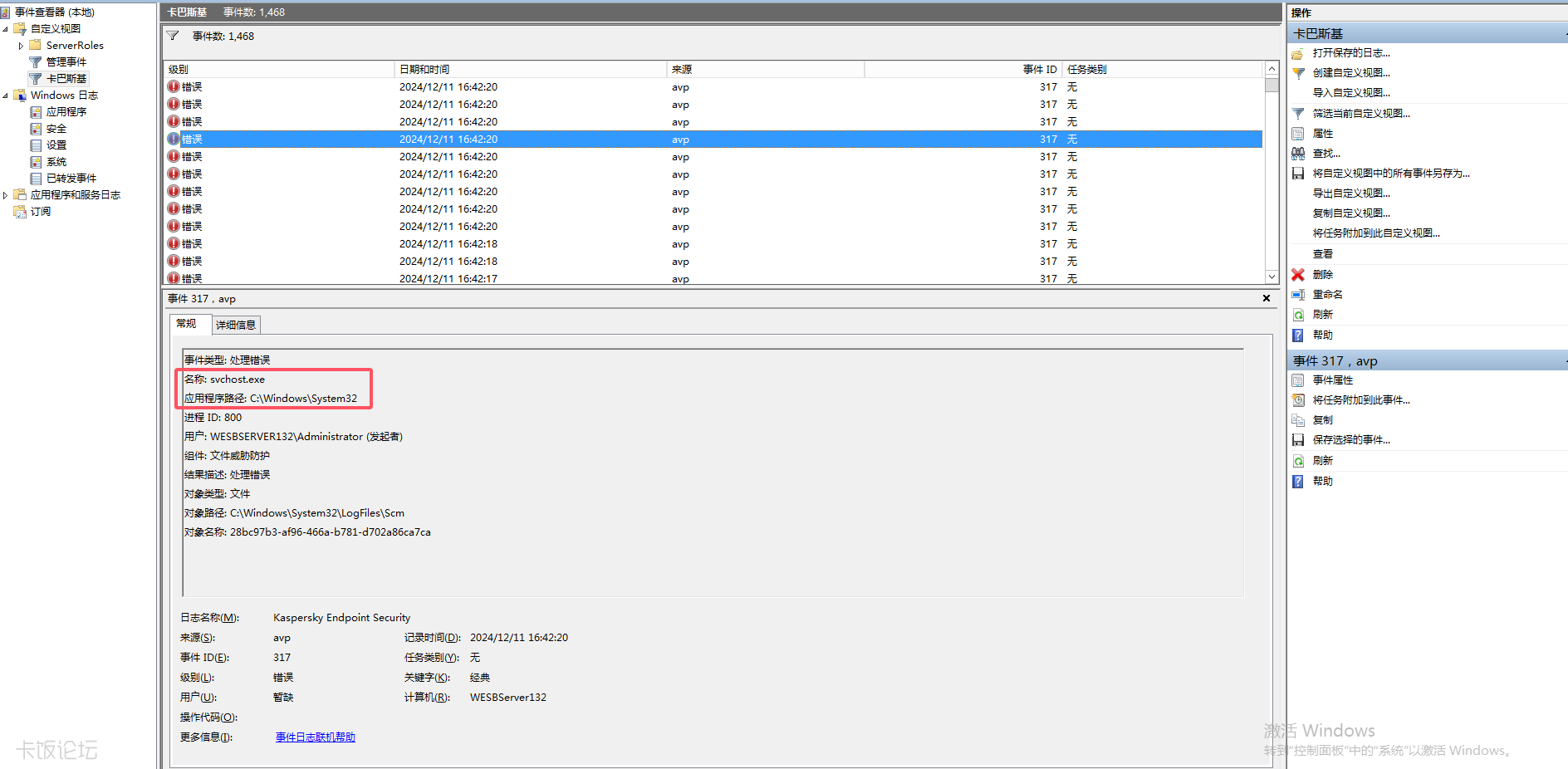Click the open saved log folder icon
Image resolution: width=1568 pixels, height=769 pixels.
(1298, 53)
